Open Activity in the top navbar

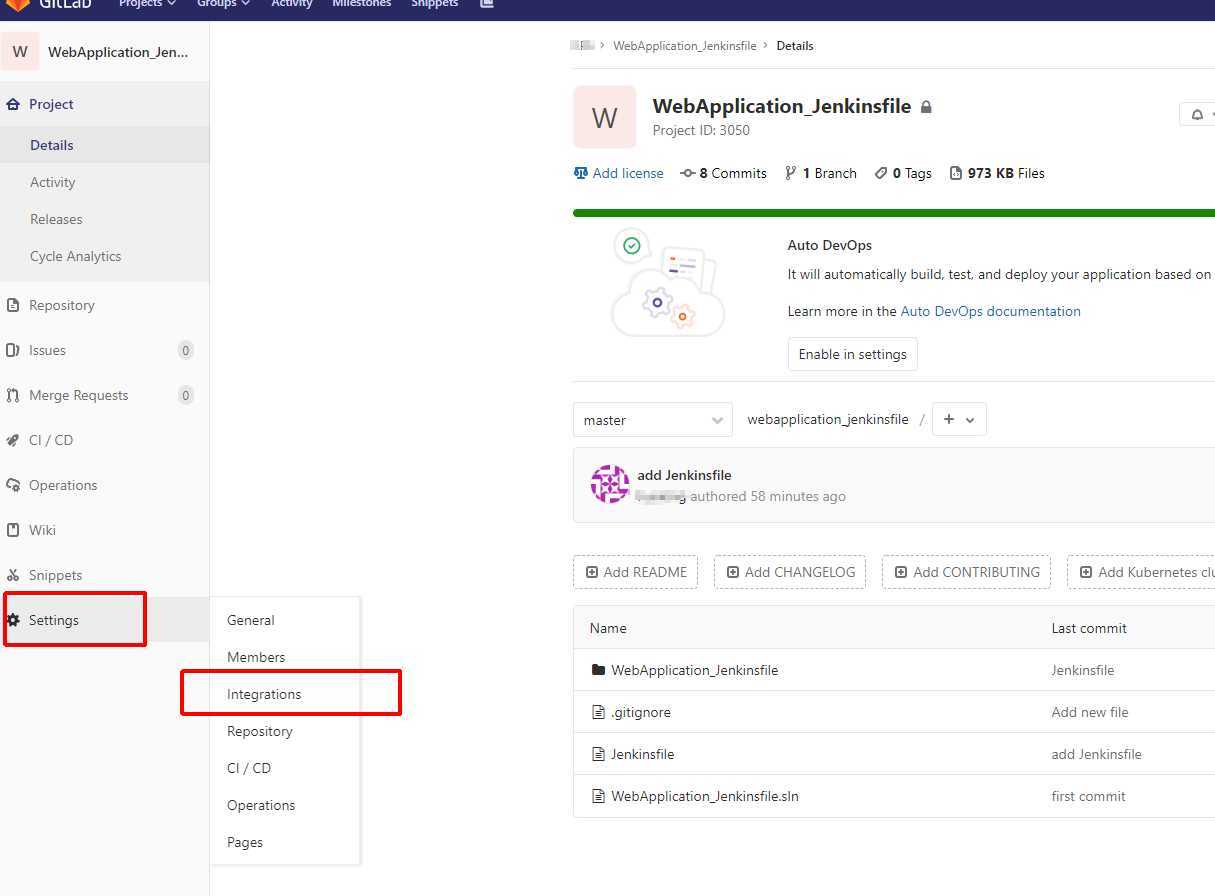(x=292, y=4)
